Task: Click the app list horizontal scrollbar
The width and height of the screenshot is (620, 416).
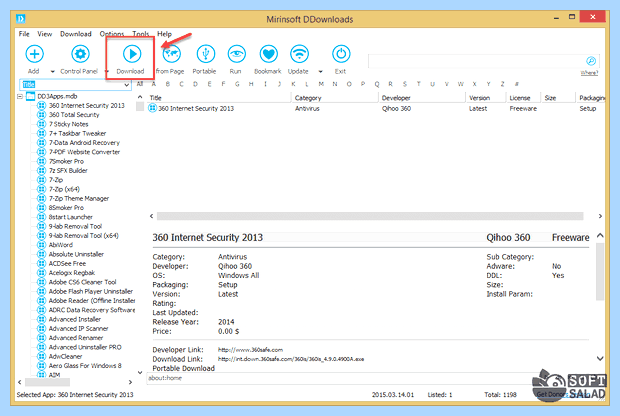Action: tap(370, 216)
